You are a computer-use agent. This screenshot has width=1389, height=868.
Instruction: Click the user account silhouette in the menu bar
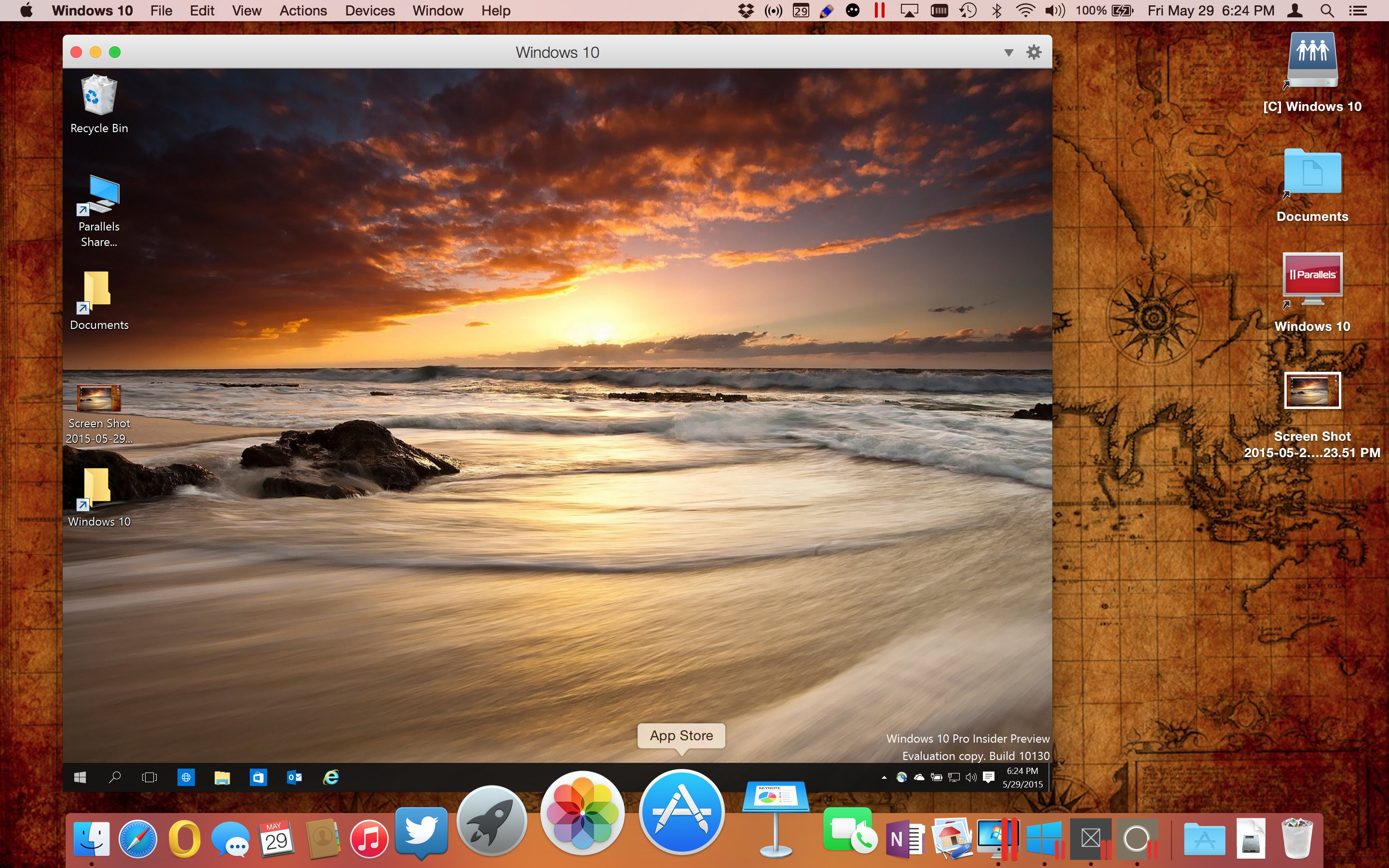coord(1295,10)
